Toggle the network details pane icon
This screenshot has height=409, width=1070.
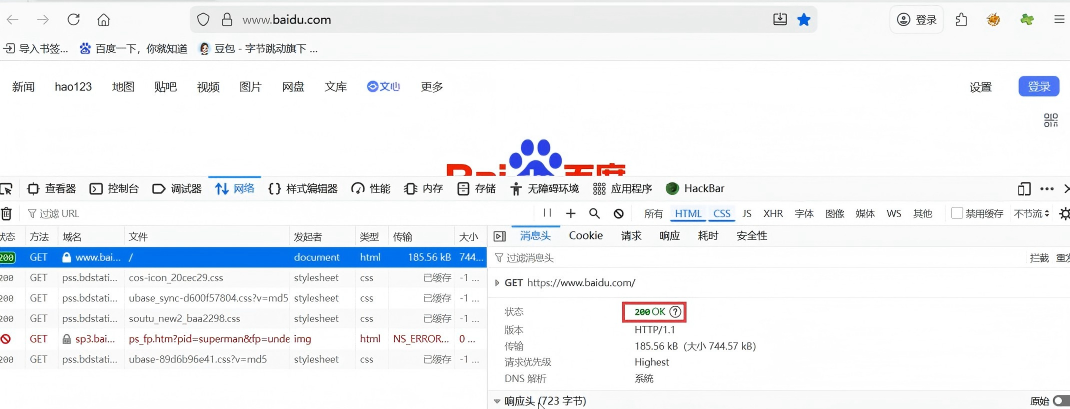click(500, 236)
